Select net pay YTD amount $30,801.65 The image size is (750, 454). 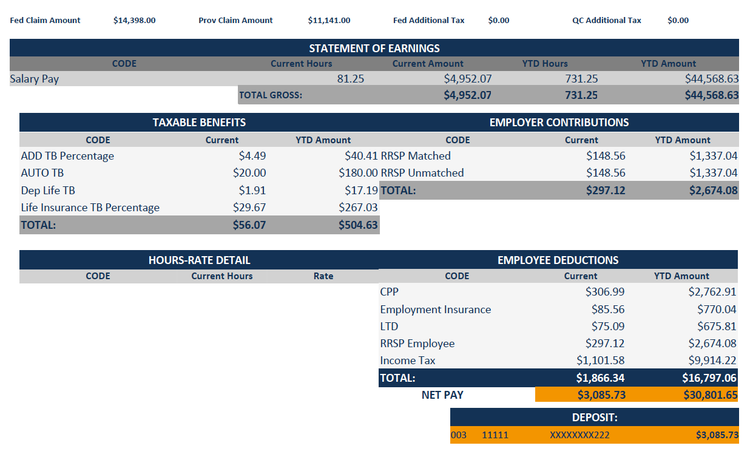click(x=710, y=395)
